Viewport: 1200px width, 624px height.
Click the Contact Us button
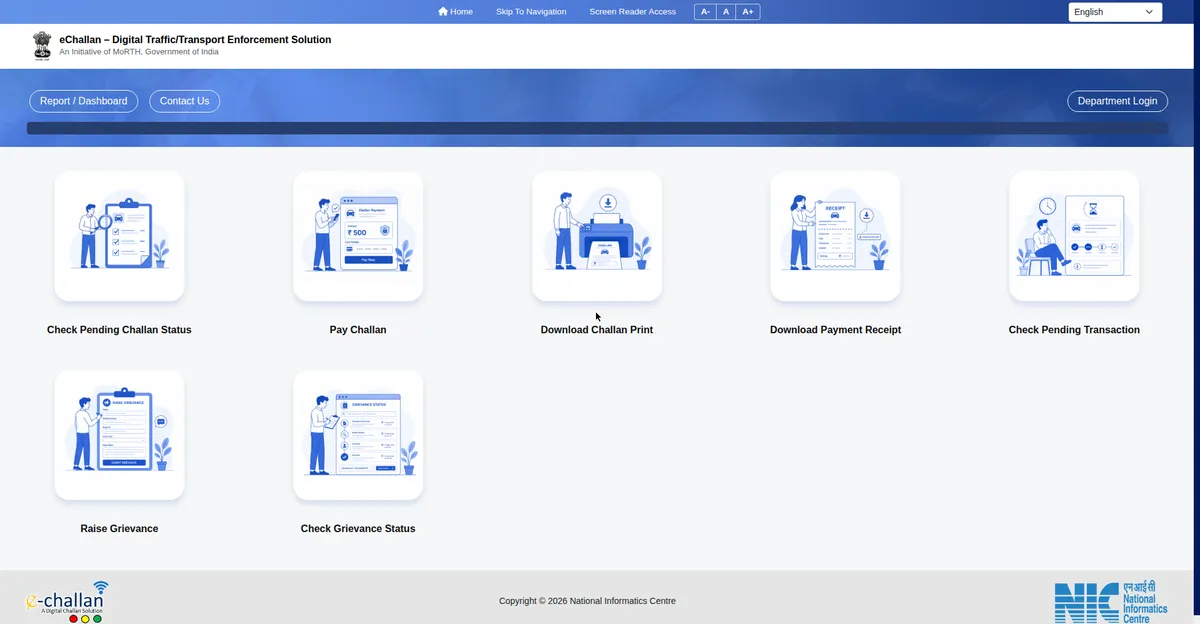[184, 101]
